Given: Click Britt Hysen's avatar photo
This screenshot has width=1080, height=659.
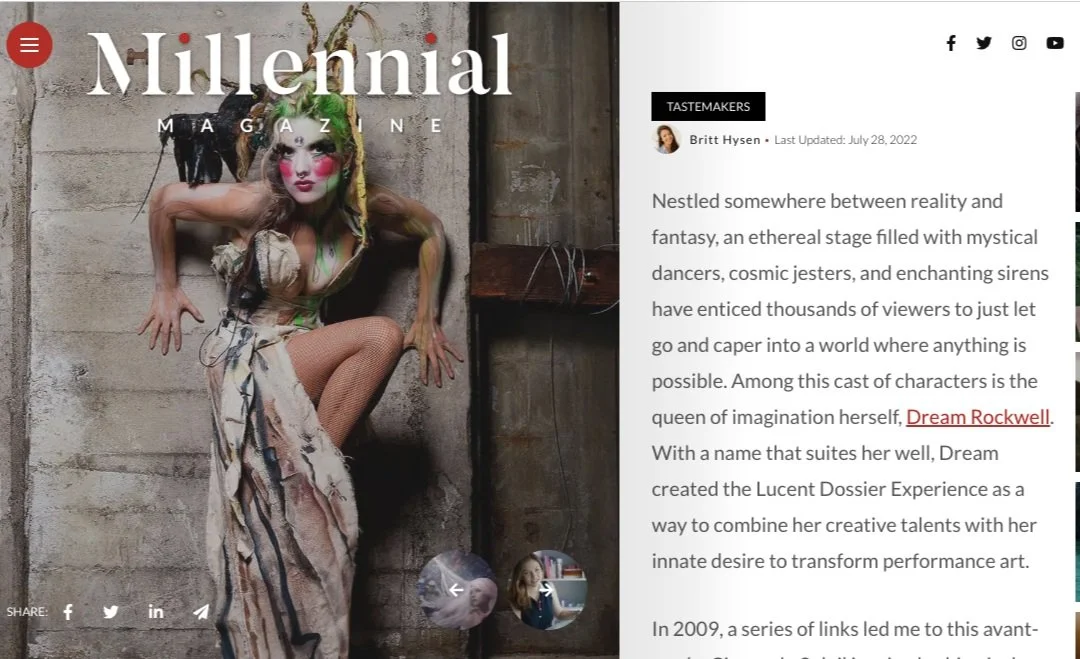Looking at the screenshot, I should point(667,140).
